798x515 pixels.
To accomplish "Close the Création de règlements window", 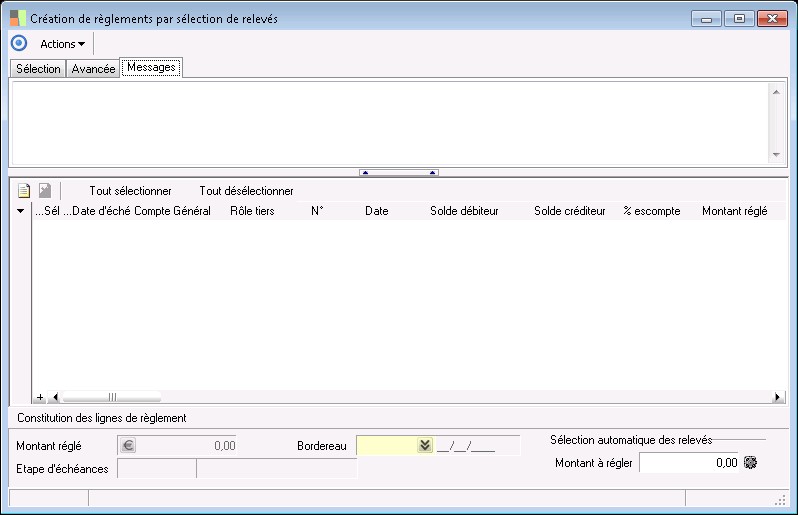I will (772, 19).
